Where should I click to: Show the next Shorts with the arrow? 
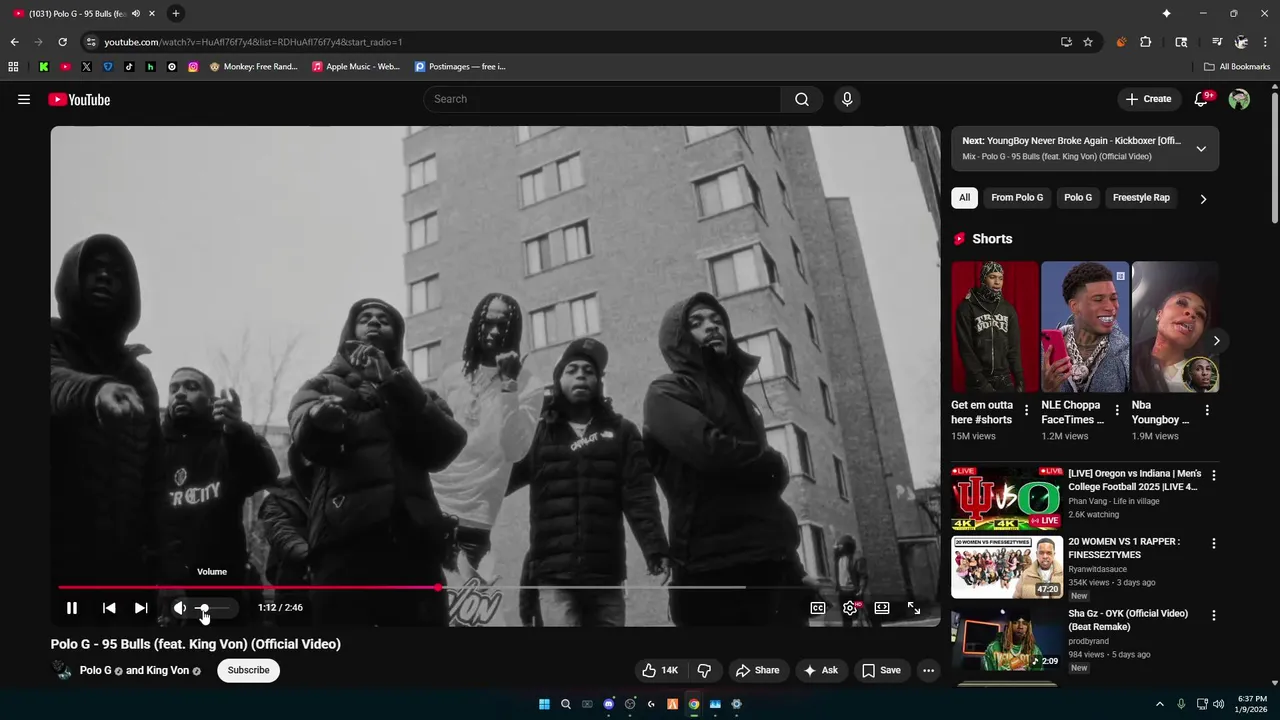[1216, 341]
